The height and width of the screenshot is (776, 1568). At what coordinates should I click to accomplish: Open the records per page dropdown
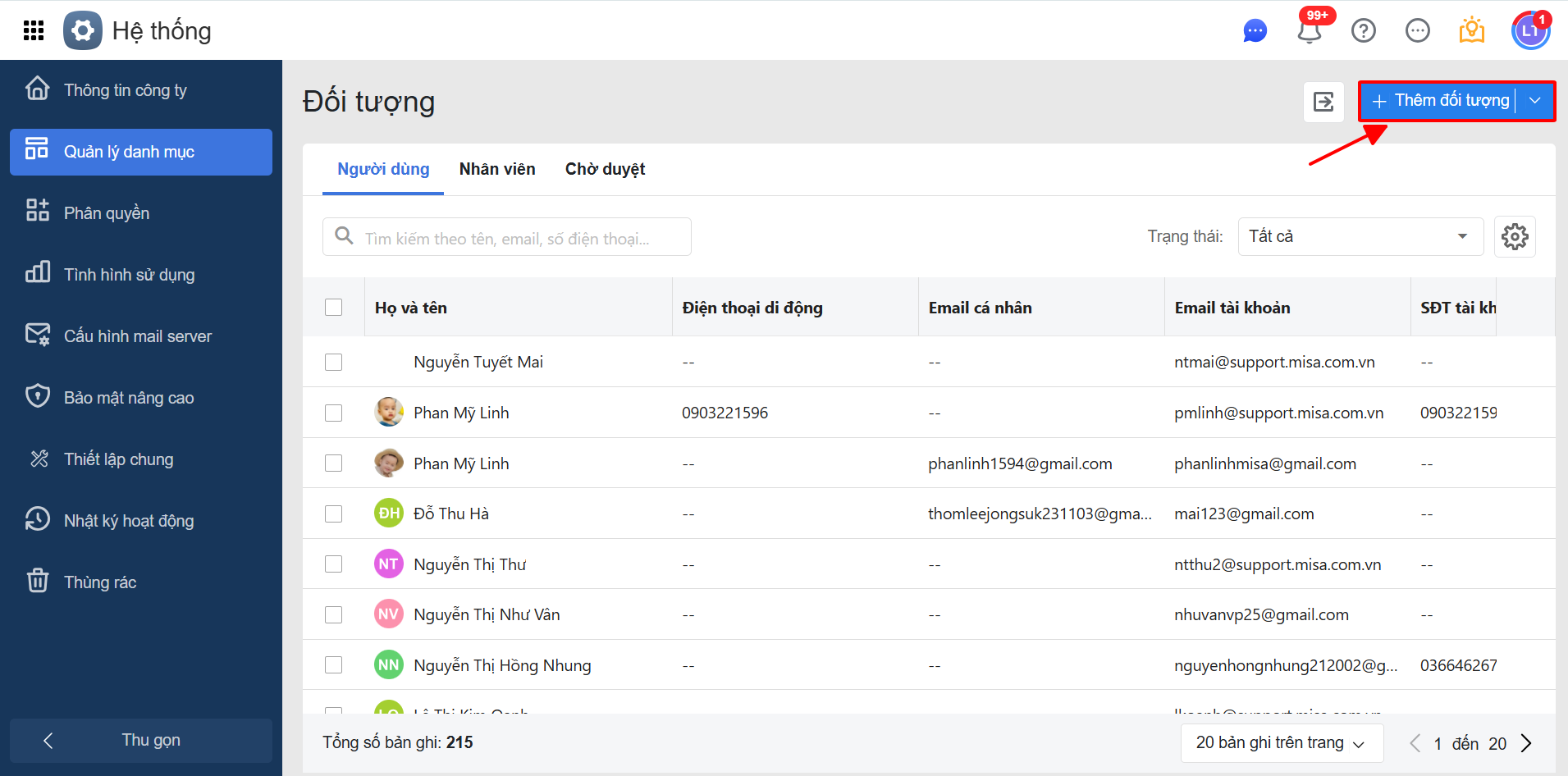(1281, 743)
